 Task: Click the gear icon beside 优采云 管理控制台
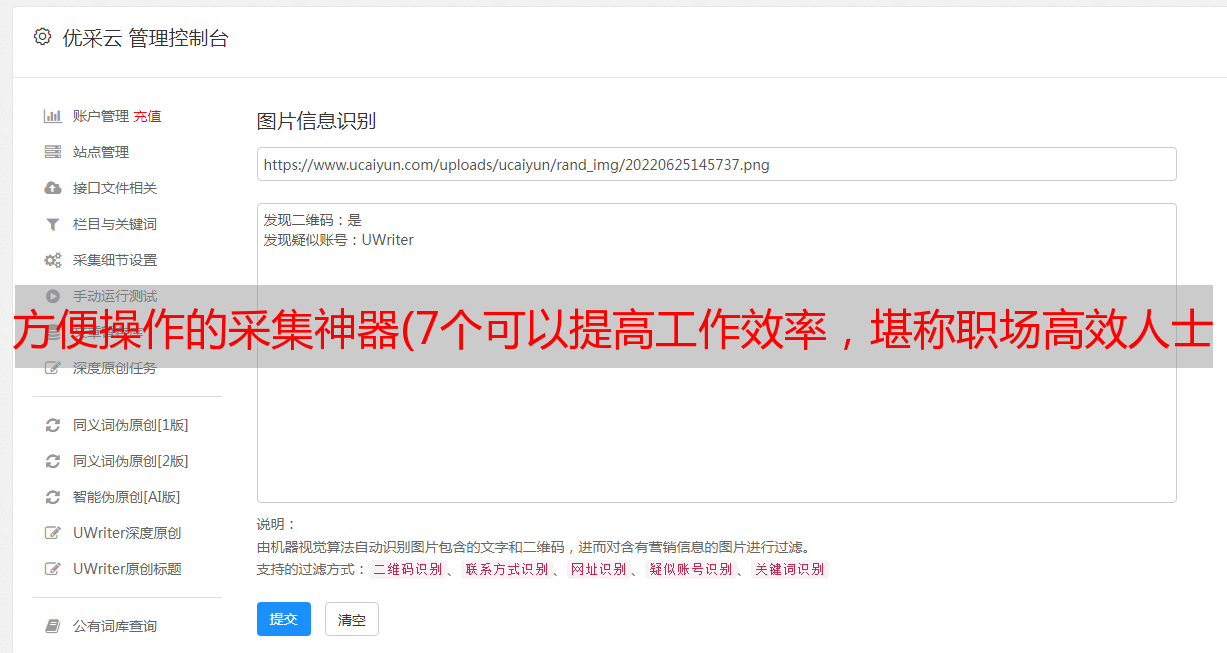(x=42, y=37)
